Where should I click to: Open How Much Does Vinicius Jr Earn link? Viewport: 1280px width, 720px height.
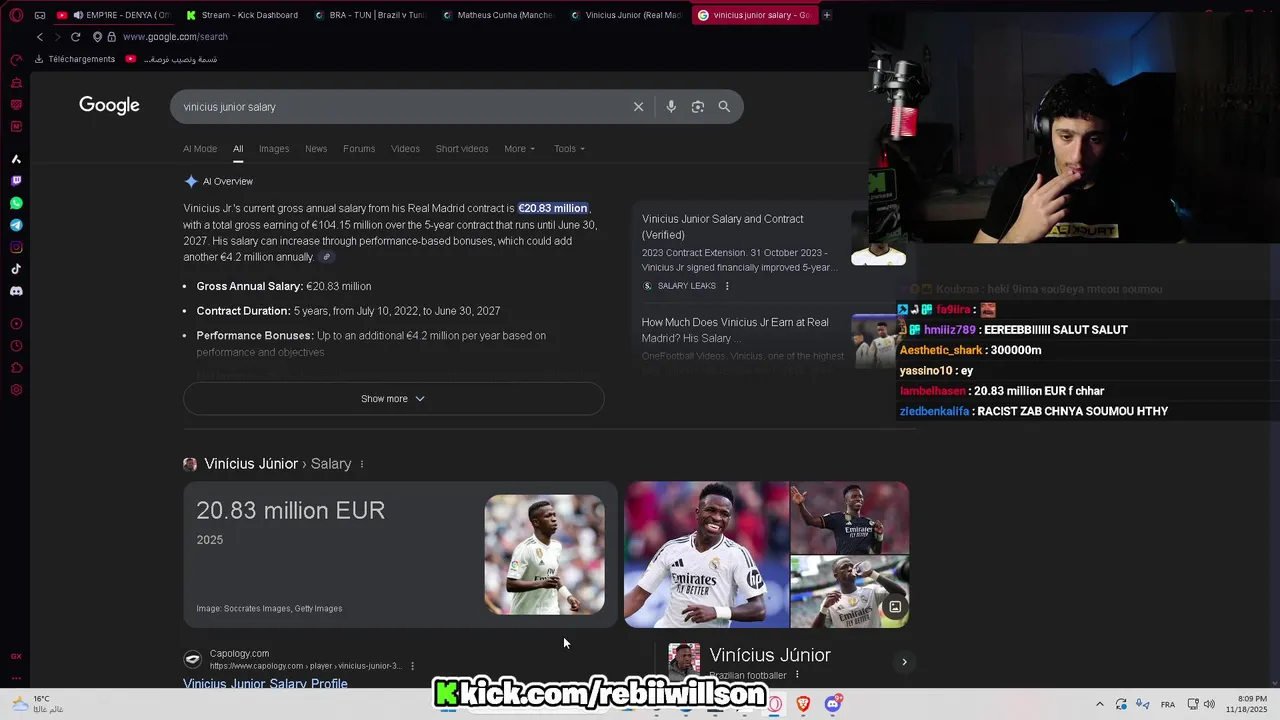click(x=735, y=330)
